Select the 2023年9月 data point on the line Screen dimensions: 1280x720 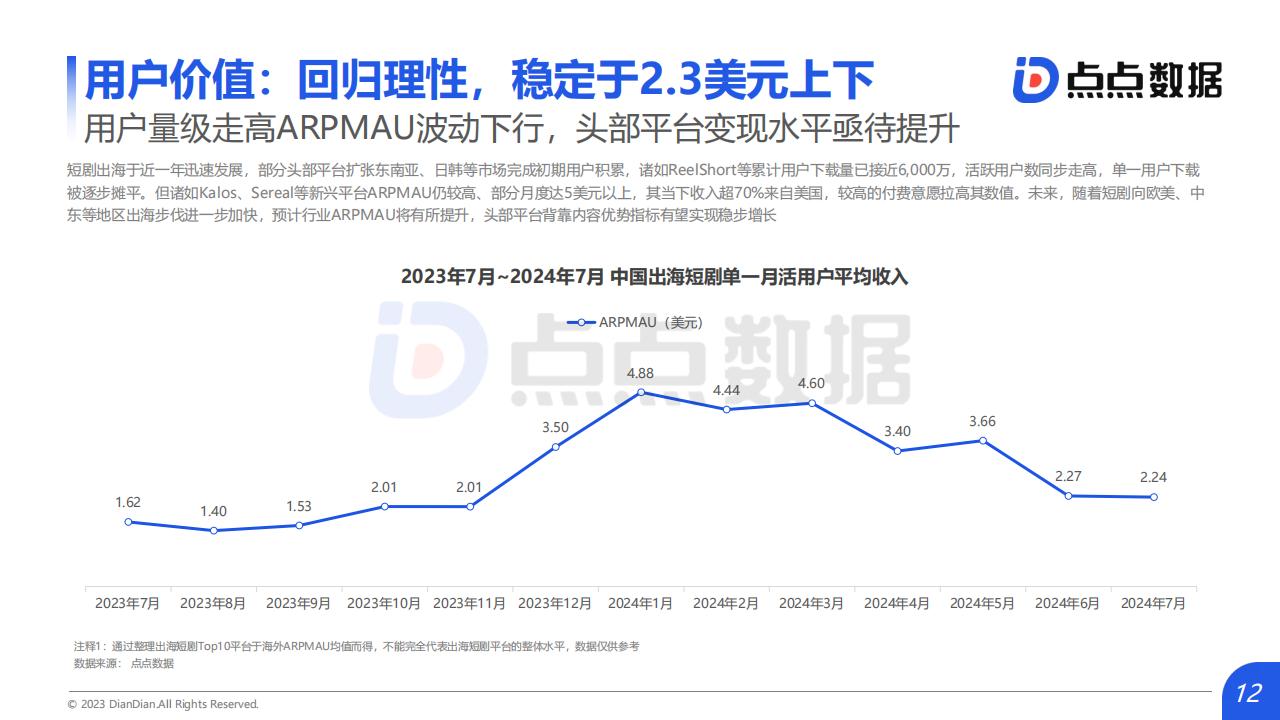point(299,525)
